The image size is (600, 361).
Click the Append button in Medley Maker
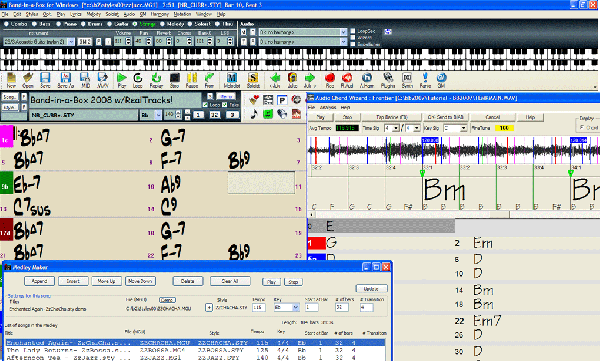39,281
